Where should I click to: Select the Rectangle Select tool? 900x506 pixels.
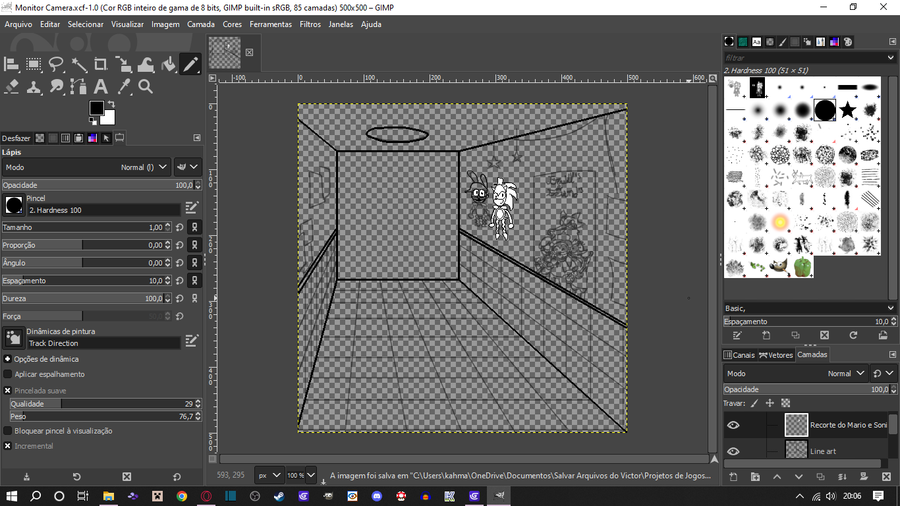pyautogui.click(x=34, y=64)
